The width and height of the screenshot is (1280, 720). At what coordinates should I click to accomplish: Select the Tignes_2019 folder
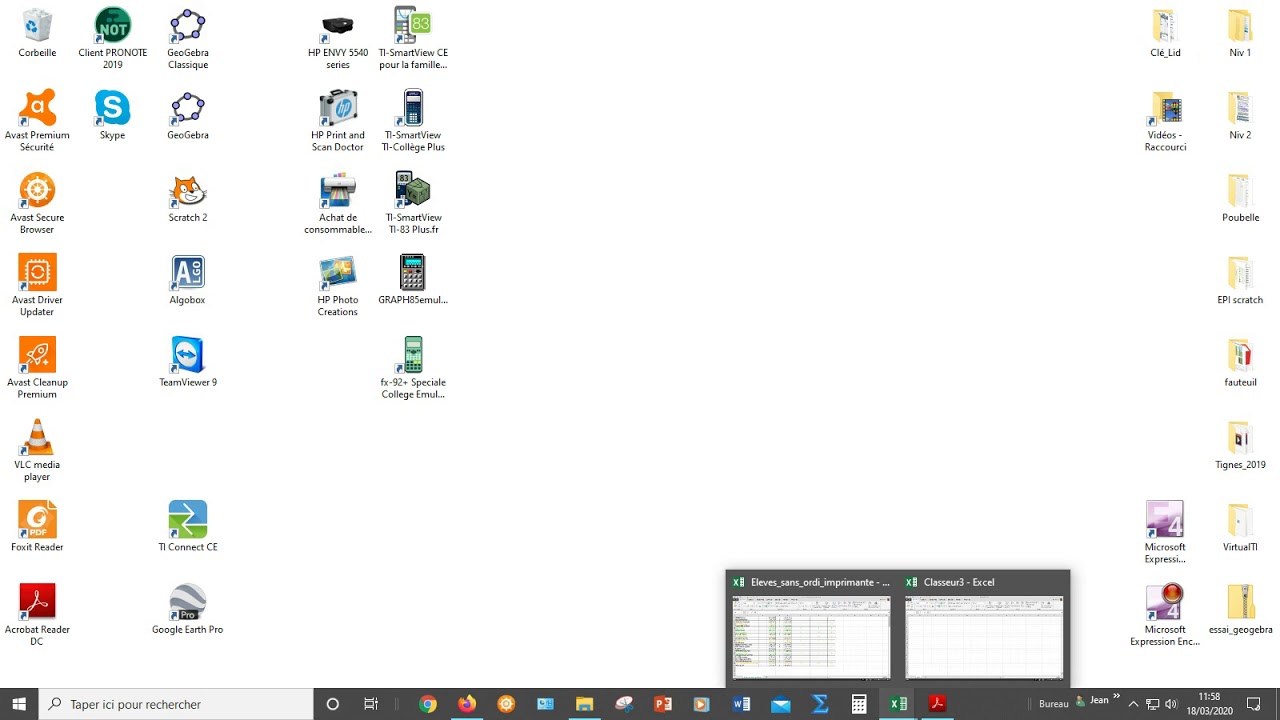pyautogui.click(x=1240, y=444)
